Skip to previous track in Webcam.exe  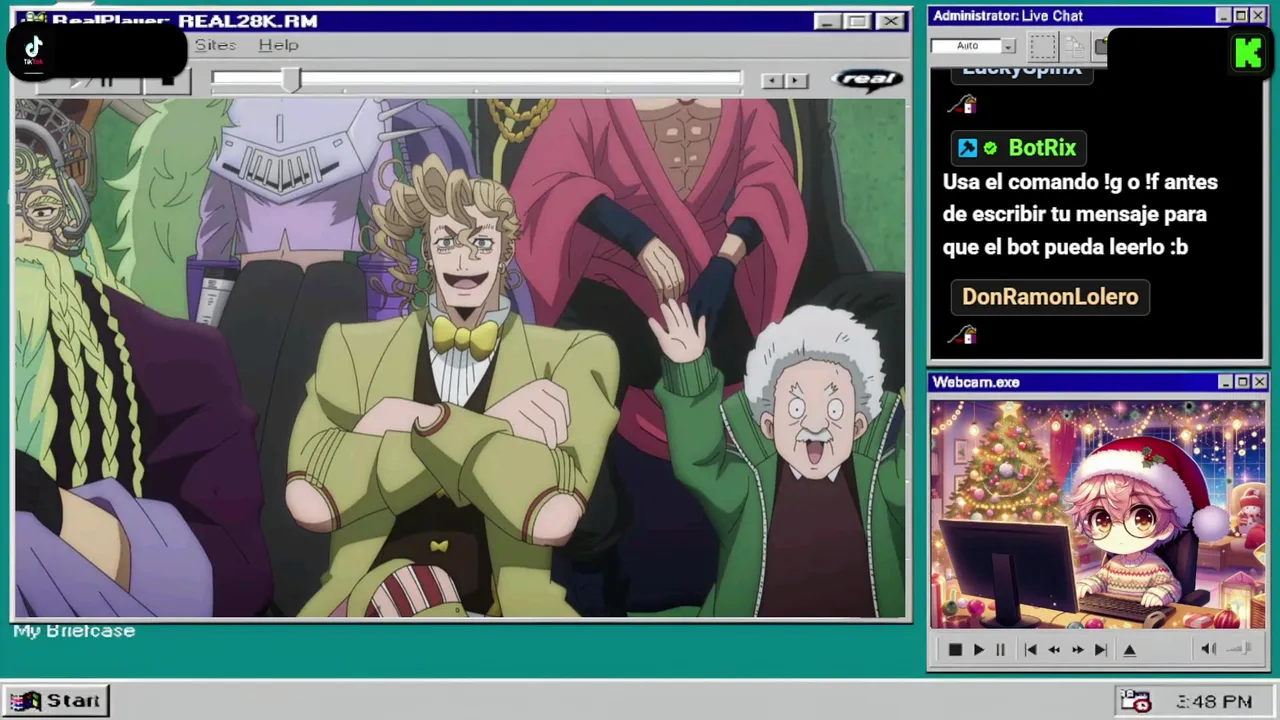click(x=1030, y=650)
